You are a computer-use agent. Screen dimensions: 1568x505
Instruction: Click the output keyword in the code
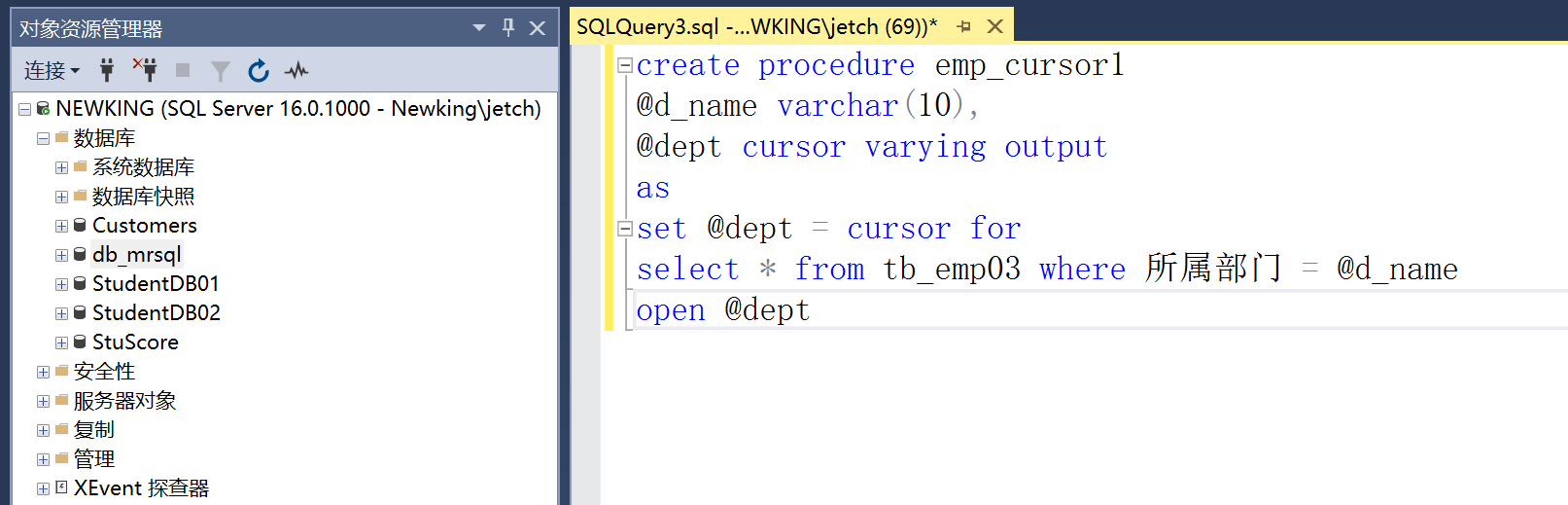(1056, 147)
